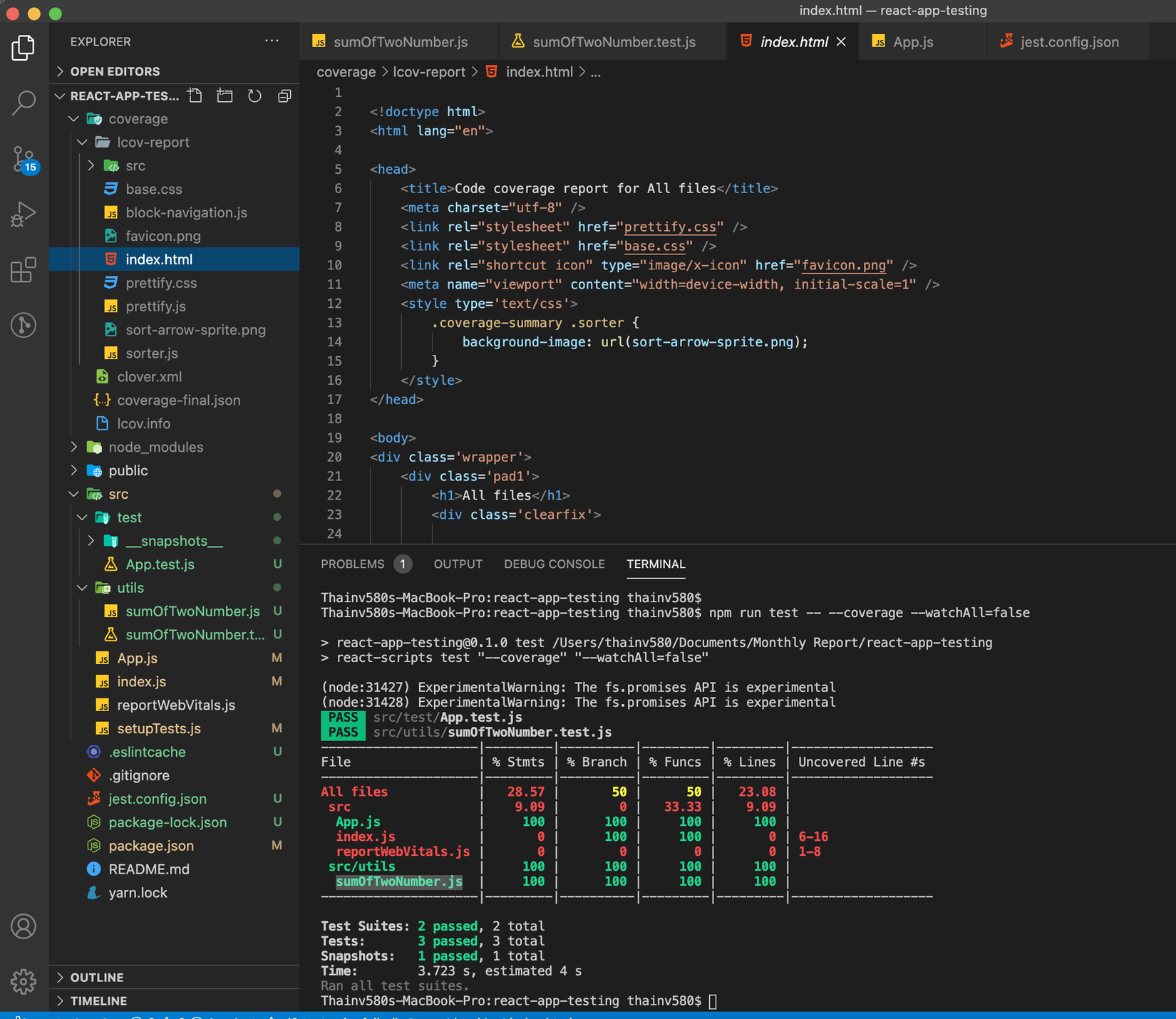
Task: Open Source Control view with 15 badge
Action: pyautogui.click(x=24, y=158)
